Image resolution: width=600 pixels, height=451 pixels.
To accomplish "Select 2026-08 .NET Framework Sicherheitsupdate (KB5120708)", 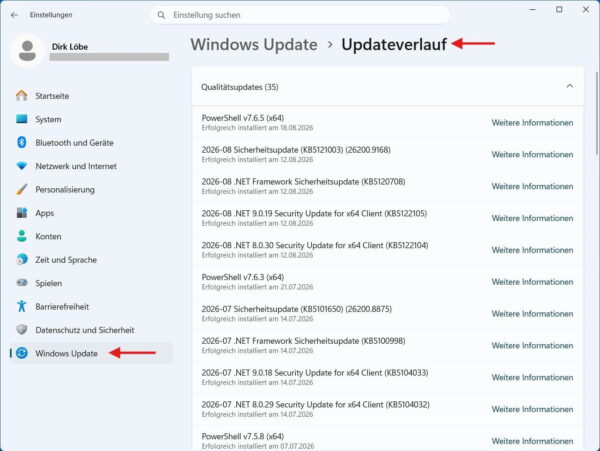I will 388,186.
